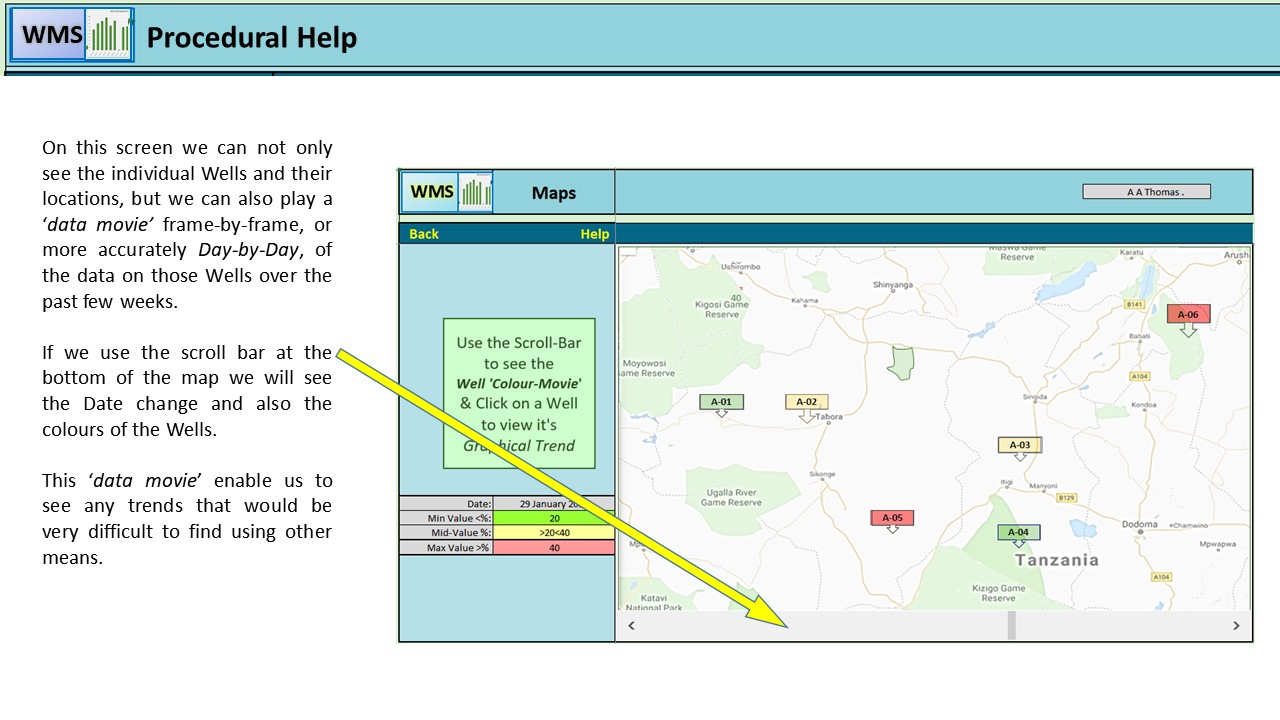Click the green Scroll-Bar instruction box
The height and width of the screenshot is (720, 1280).
point(519,393)
